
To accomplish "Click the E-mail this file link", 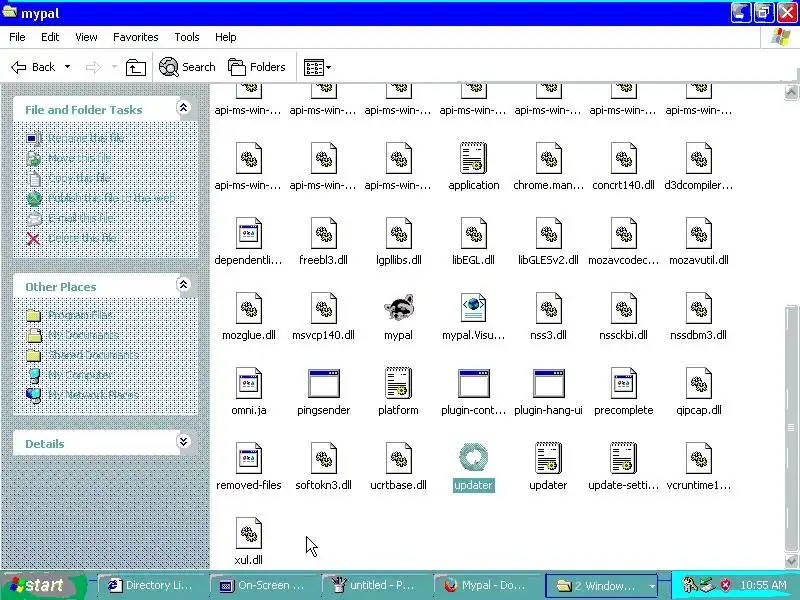I will pyautogui.click(x=81, y=218).
